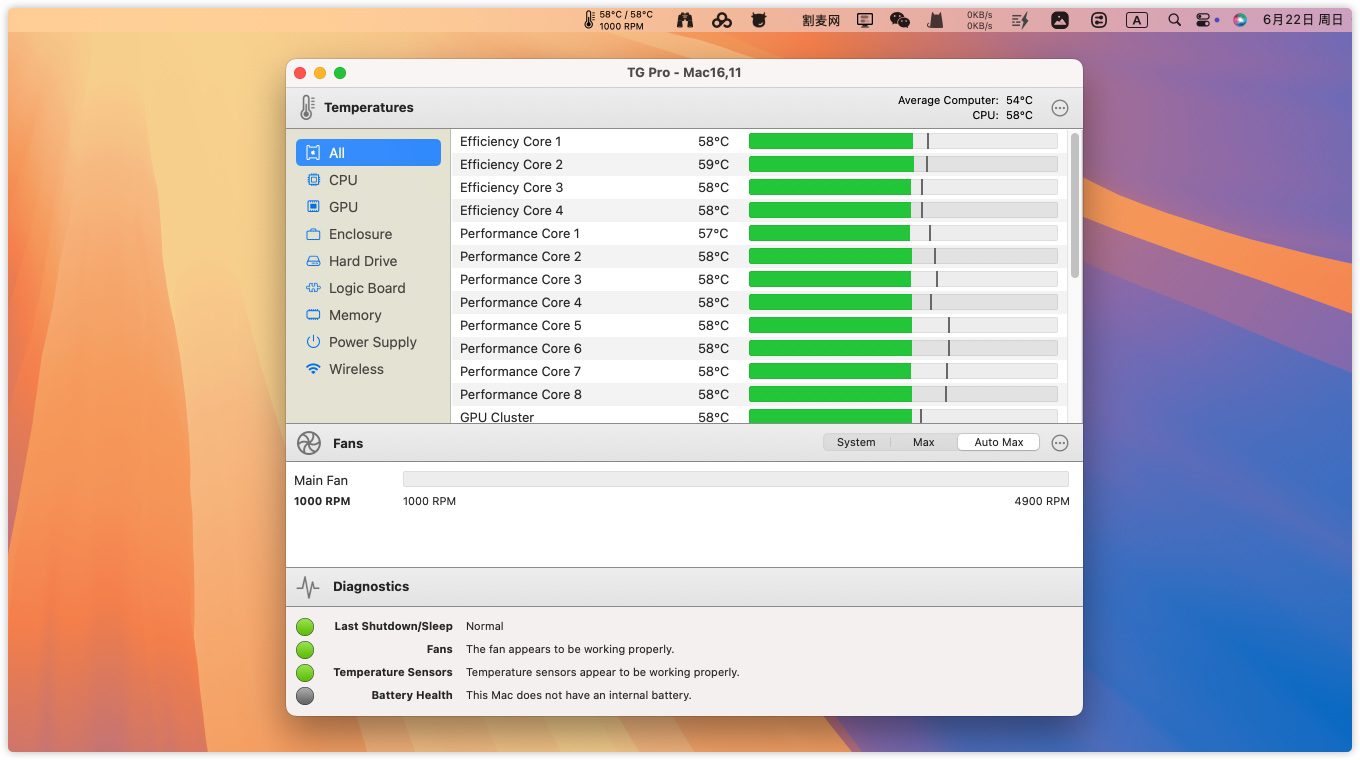Image resolution: width=1360 pixels, height=760 pixels.
Task: Open Control Center in menu bar
Action: click(1203, 20)
